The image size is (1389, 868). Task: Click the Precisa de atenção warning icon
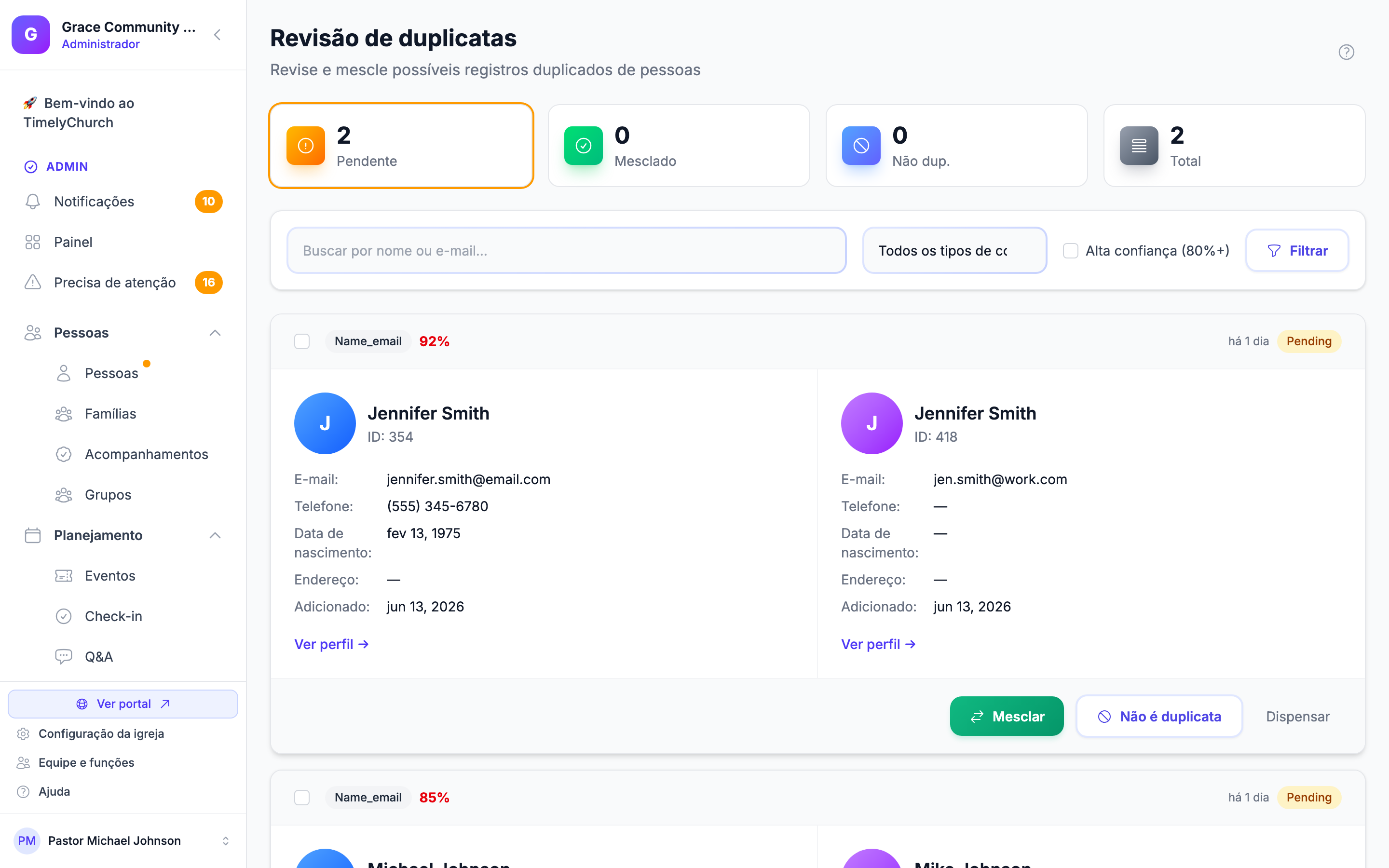(33, 283)
